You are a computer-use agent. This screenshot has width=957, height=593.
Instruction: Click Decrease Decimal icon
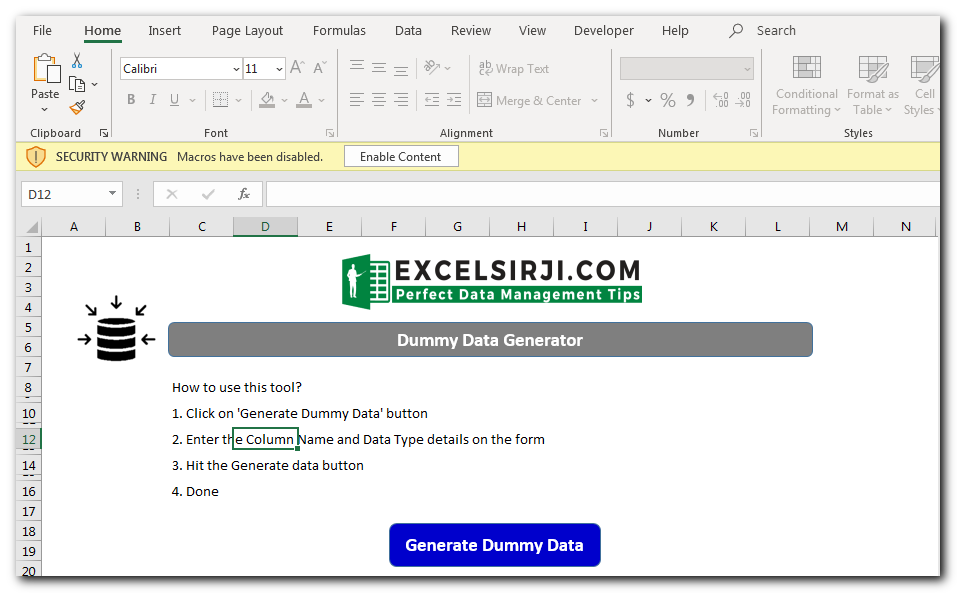[743, 100]
